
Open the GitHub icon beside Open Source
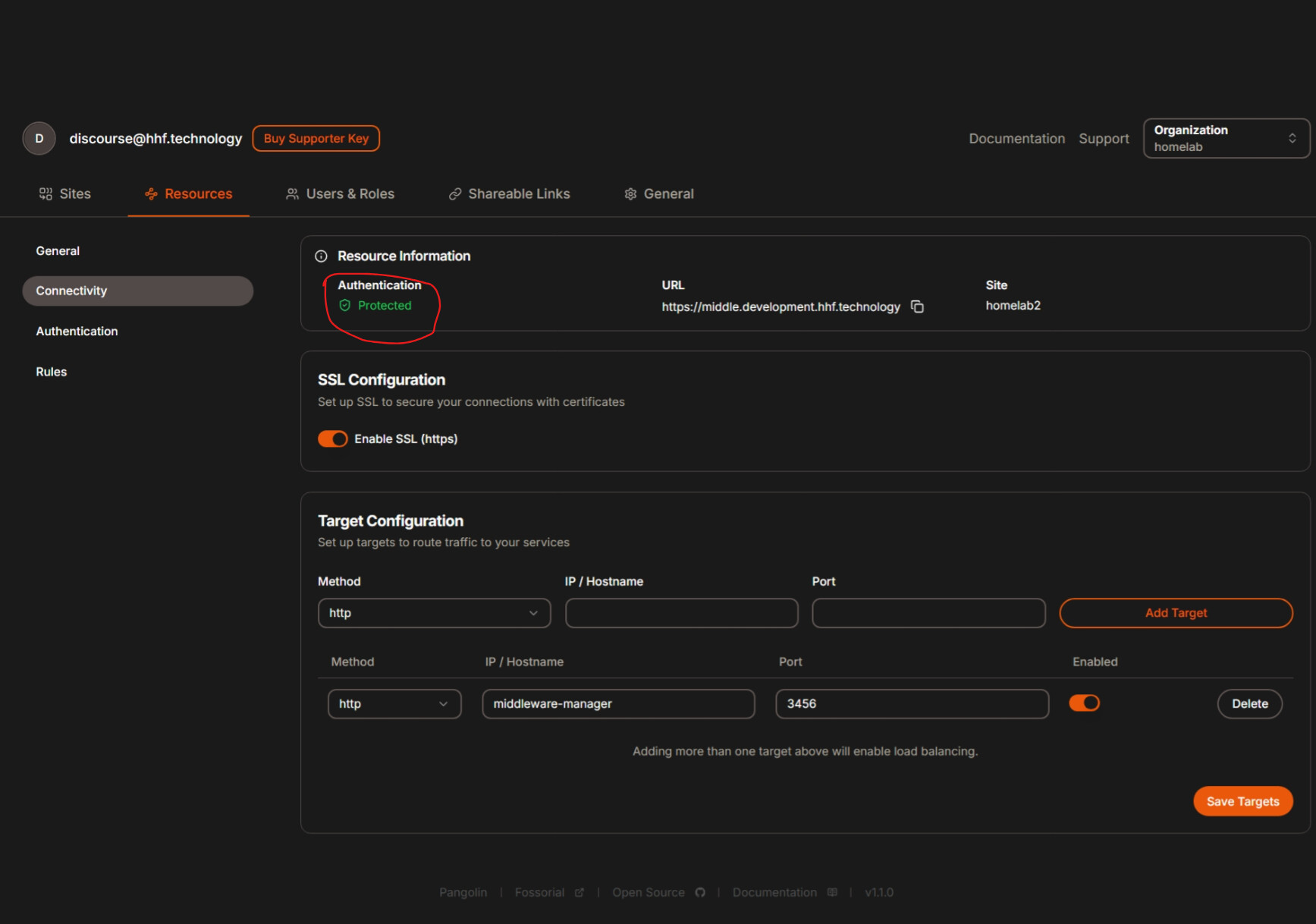click(700, 892)
